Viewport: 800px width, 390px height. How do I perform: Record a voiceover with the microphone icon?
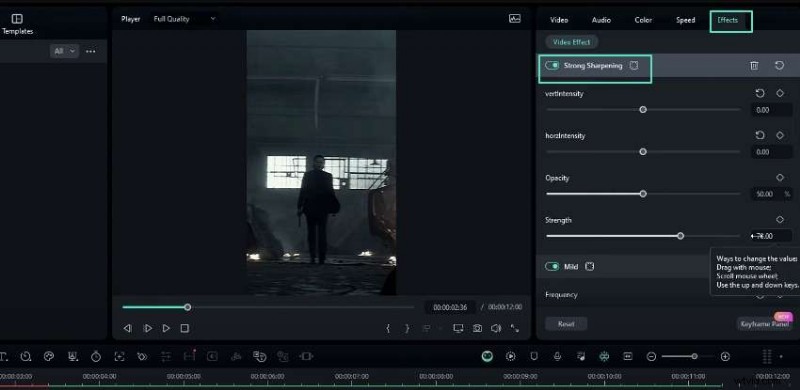click(558, 356)
